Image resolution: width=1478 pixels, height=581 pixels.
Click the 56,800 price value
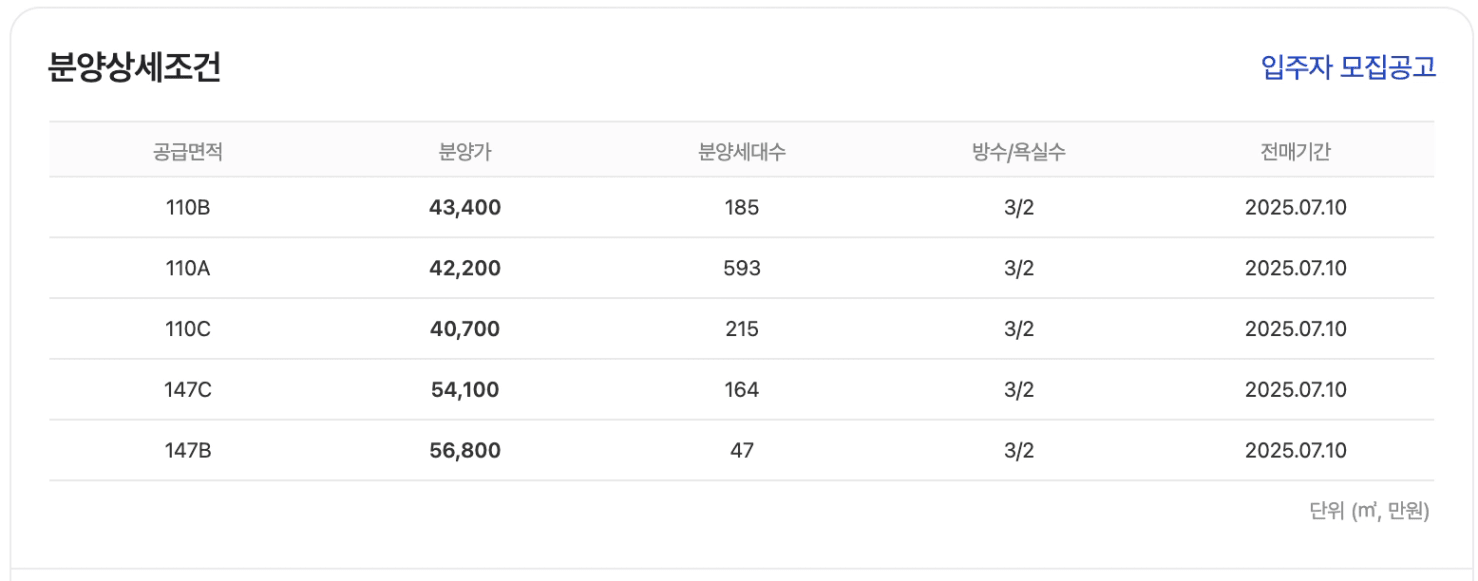[x=465, y=450]
